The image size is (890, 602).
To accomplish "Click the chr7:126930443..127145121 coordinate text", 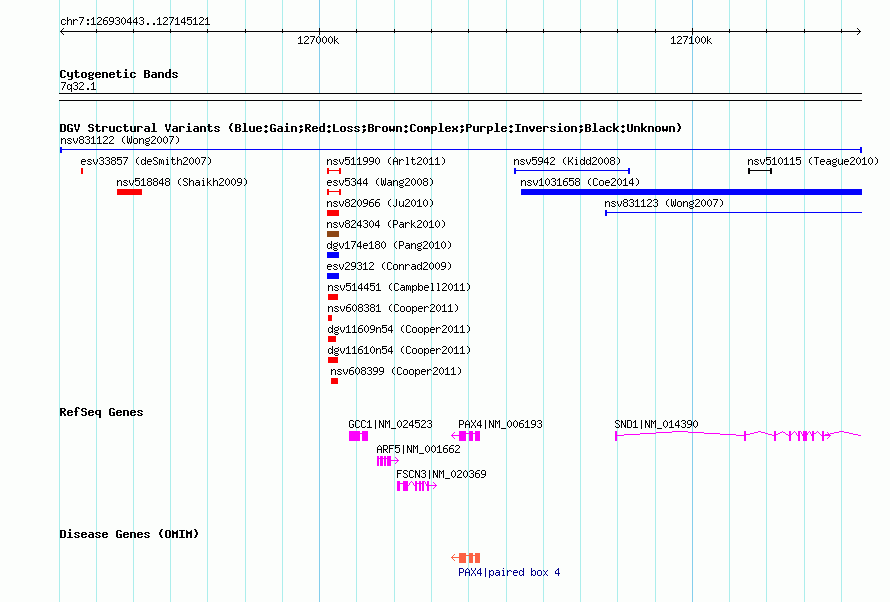I will pyautogui.click(x=135, y=21).
